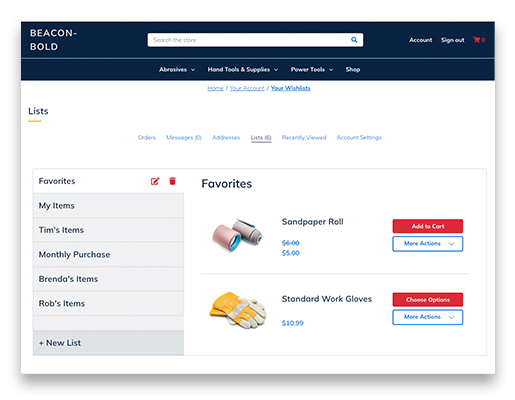
Task: Click the Beacon-Bold store logo
Action: 53,40
